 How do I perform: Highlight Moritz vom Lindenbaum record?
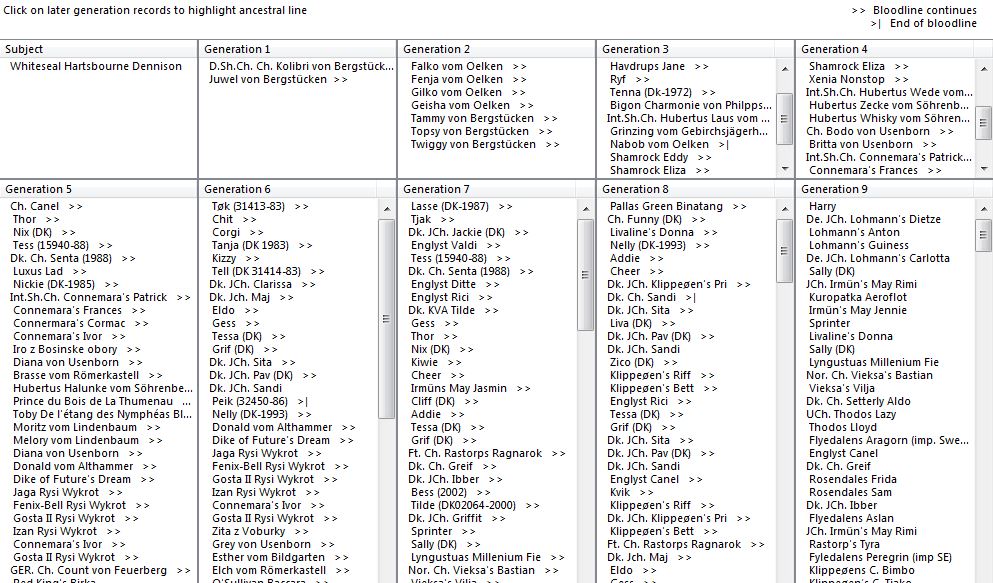point(87,427)
